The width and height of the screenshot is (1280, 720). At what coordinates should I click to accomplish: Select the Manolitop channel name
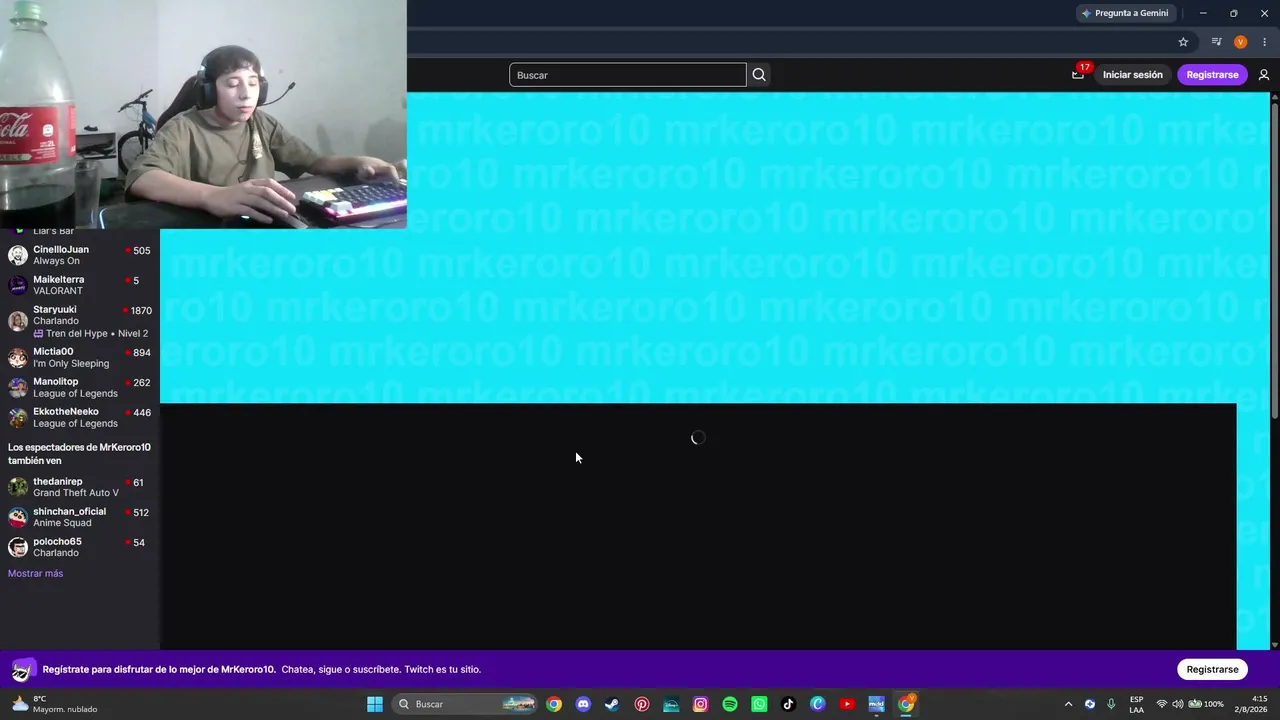point(56,382)
